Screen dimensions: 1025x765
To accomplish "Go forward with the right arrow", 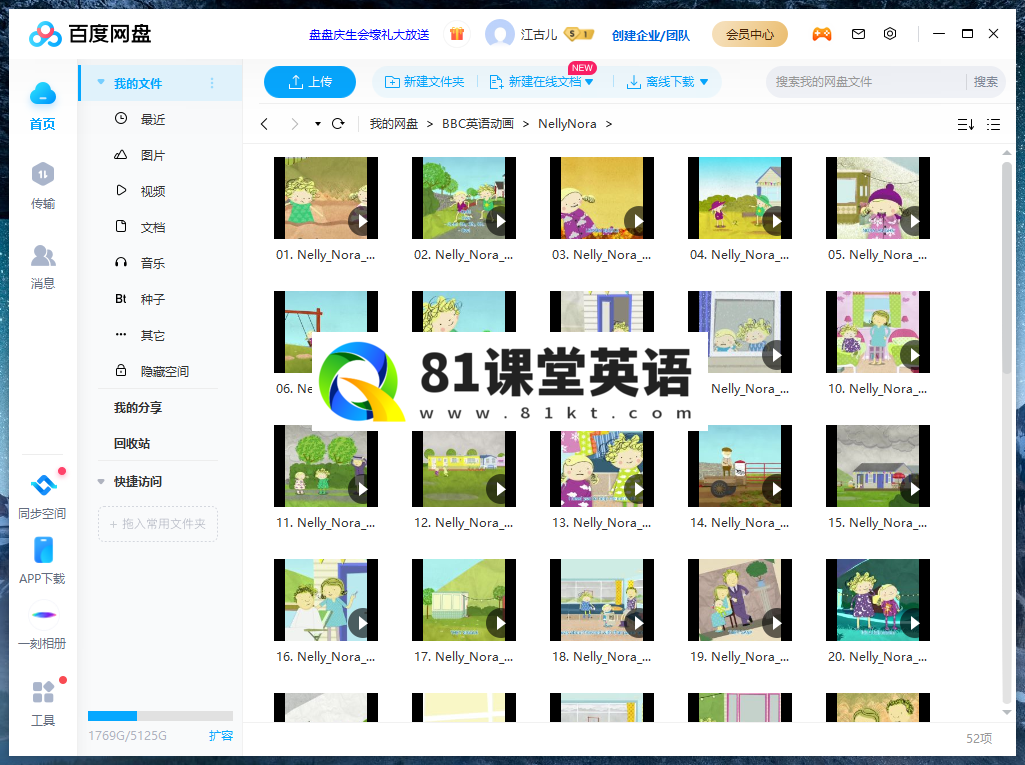I will coord(294,124).
